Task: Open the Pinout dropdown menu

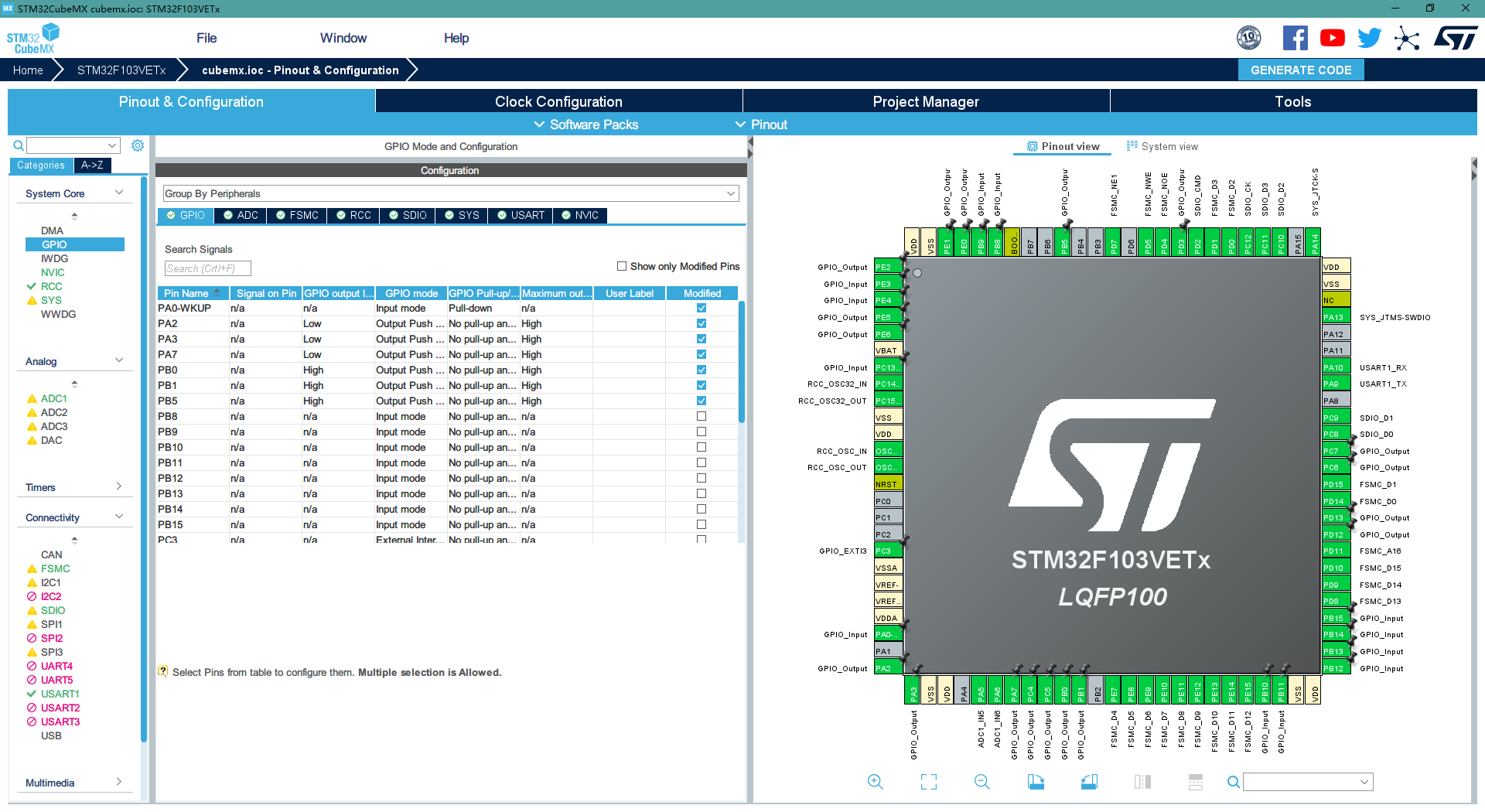Action: click(x=761, y=125)
